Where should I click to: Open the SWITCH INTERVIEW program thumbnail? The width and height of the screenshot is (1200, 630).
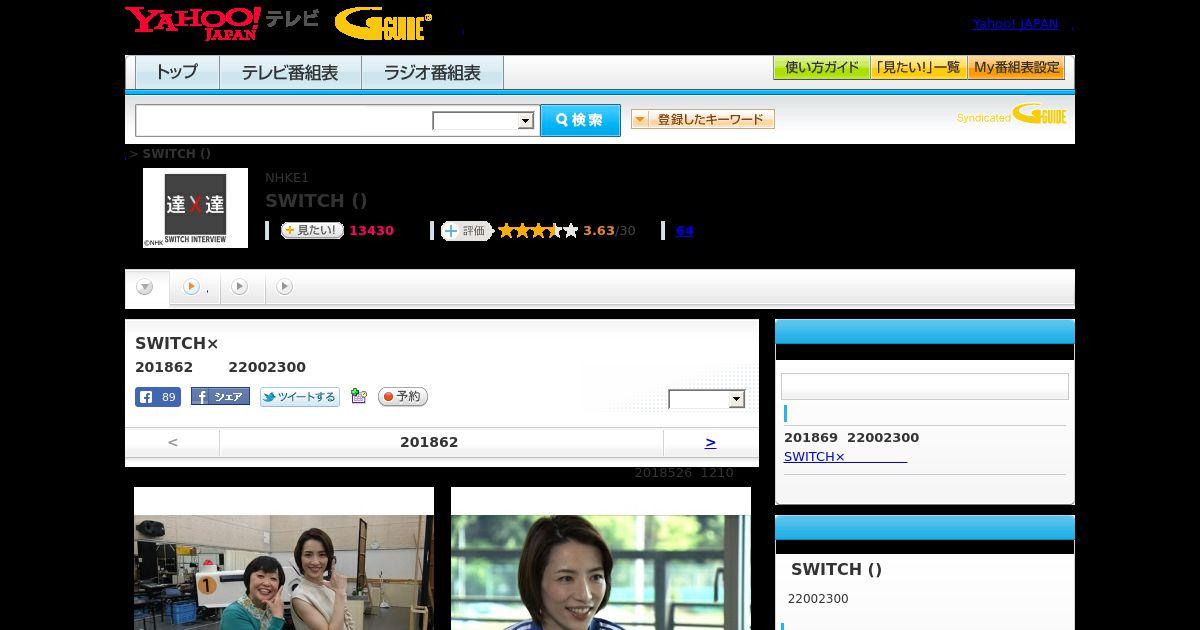[195, 208]
